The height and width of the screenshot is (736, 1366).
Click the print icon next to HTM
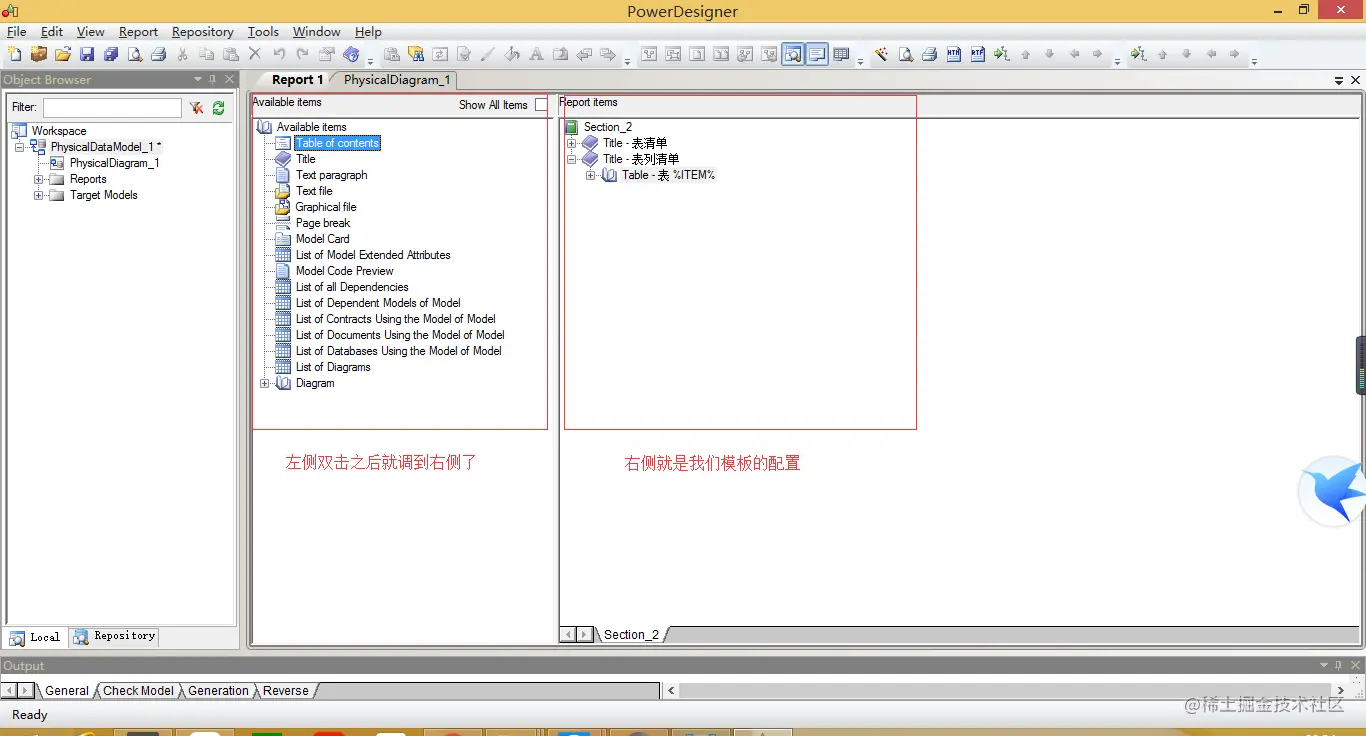tap(929, 54)
